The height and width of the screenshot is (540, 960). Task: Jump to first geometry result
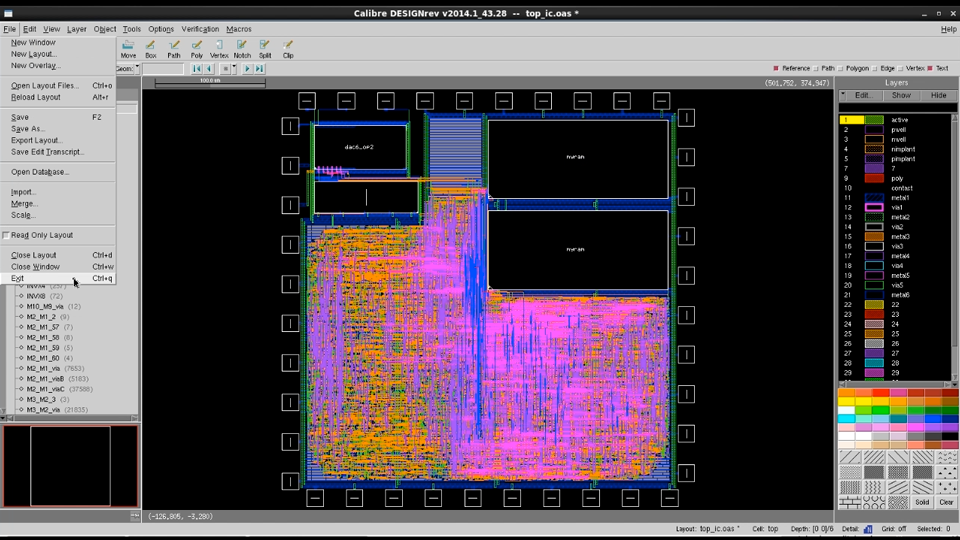click(197, 69)
